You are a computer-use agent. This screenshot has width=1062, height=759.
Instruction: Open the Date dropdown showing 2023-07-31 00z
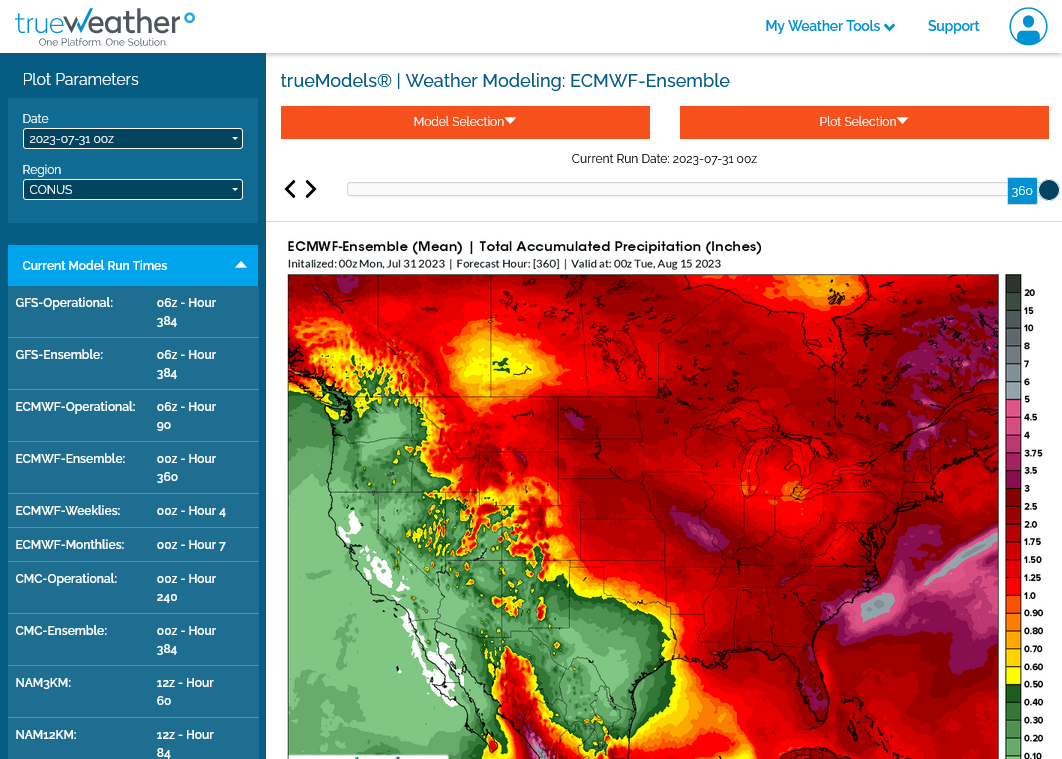pyautogui.click(x=133, y=139)
